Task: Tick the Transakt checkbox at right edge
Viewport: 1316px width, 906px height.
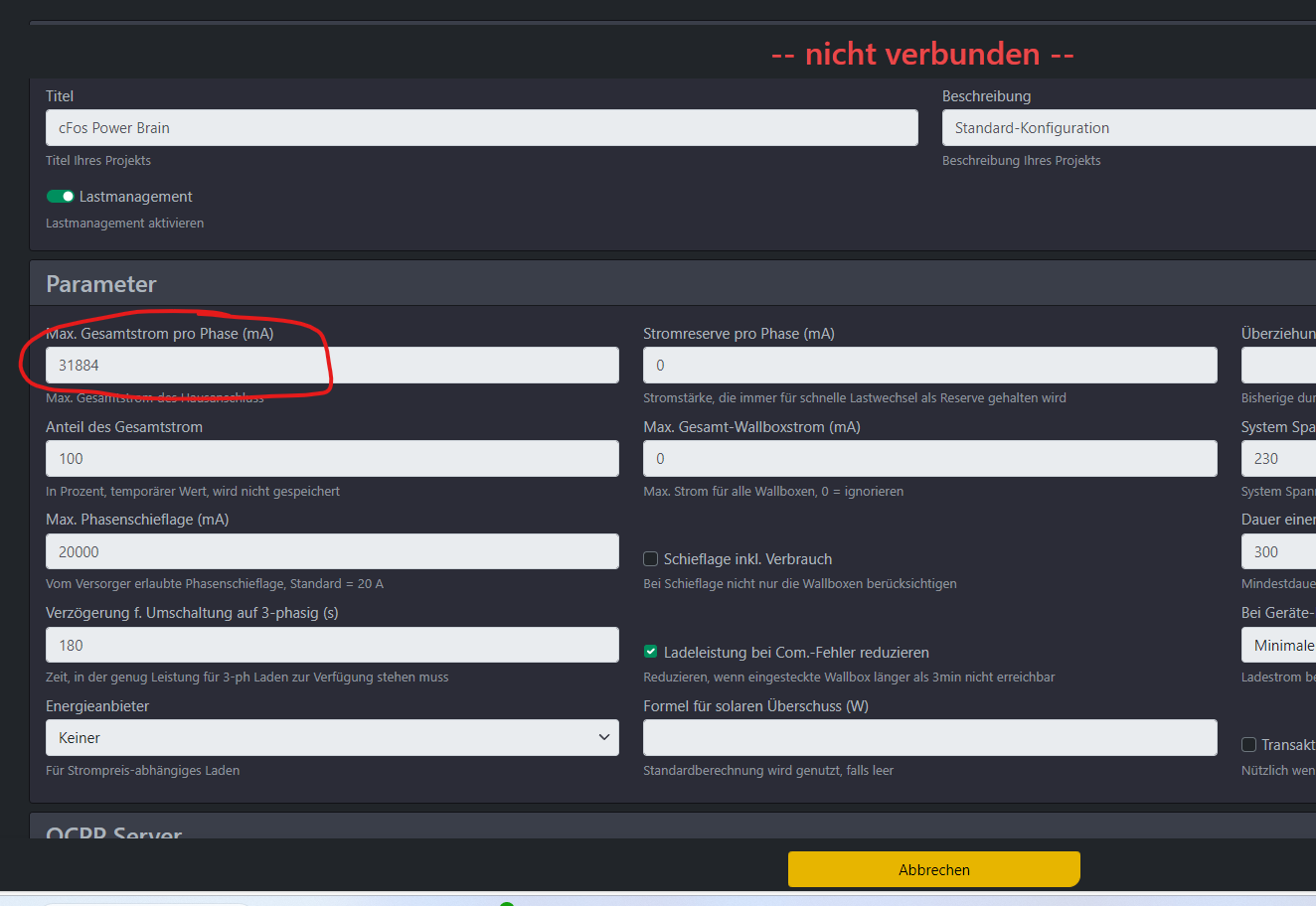Action: (x=1249, y=745)
